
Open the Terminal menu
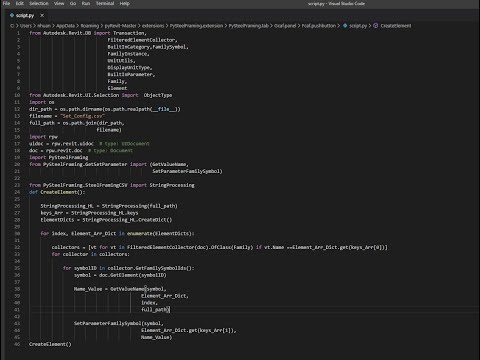pos(105,3)
